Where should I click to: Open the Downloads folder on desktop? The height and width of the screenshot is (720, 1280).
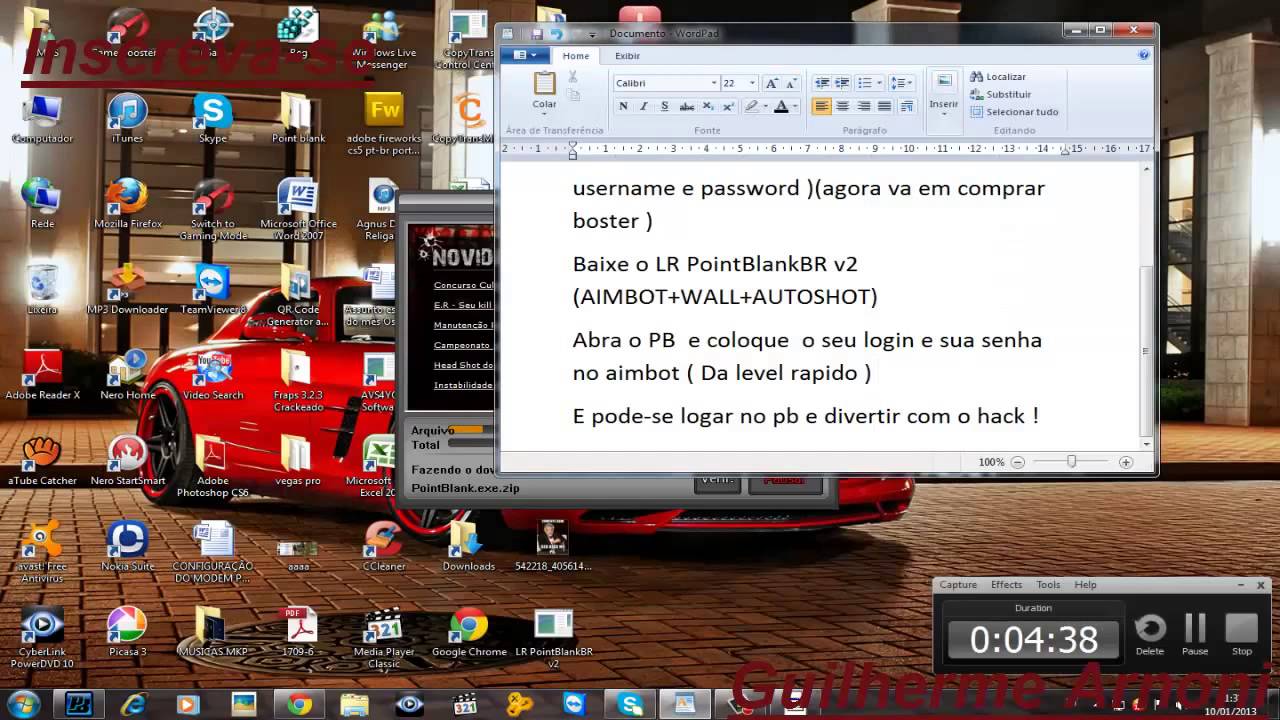[x=469, y=546]
